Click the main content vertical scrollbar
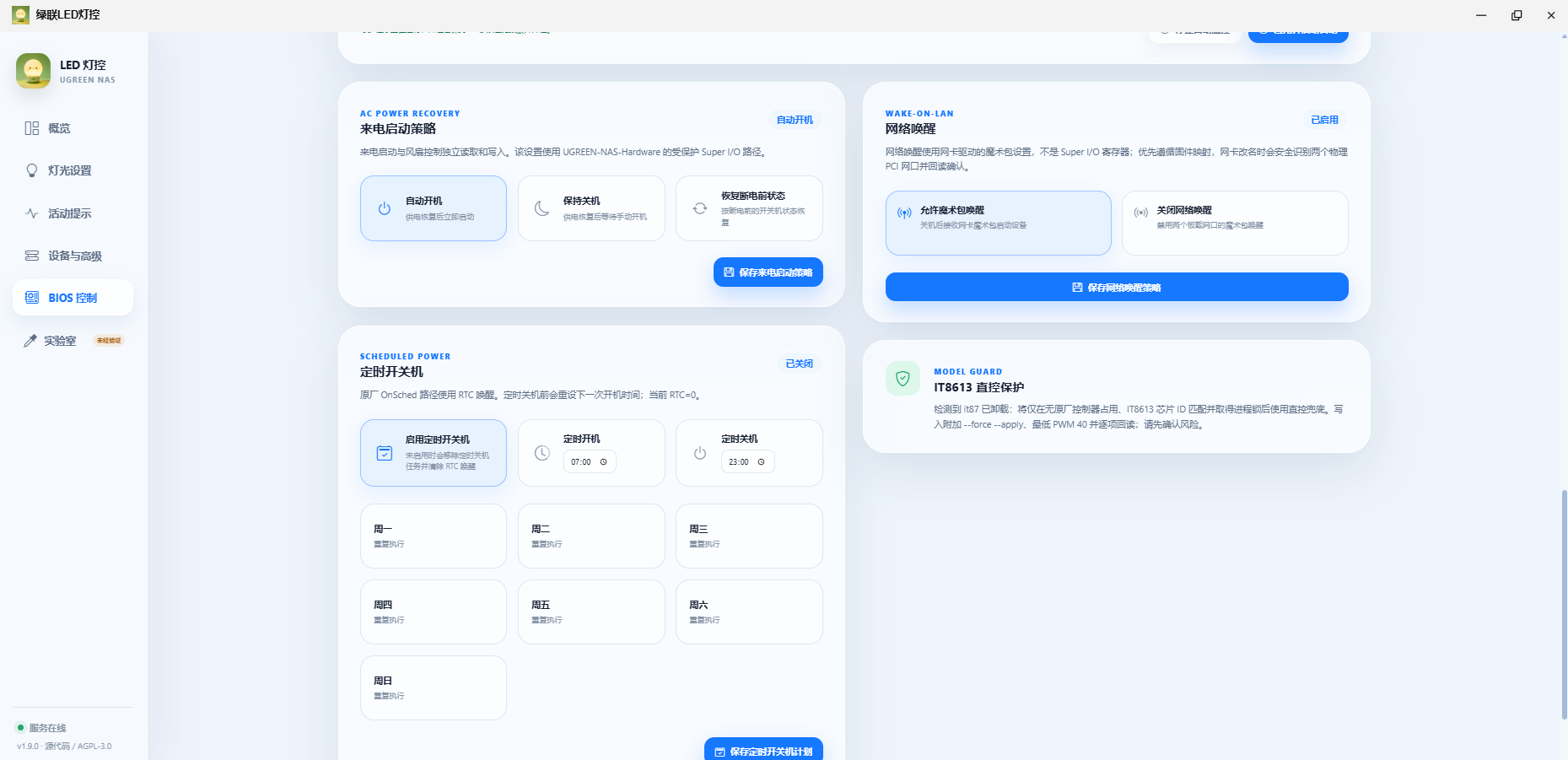Image resolution: width=1568 pixels, height=760 pixels. click(x=1564, y=604)
